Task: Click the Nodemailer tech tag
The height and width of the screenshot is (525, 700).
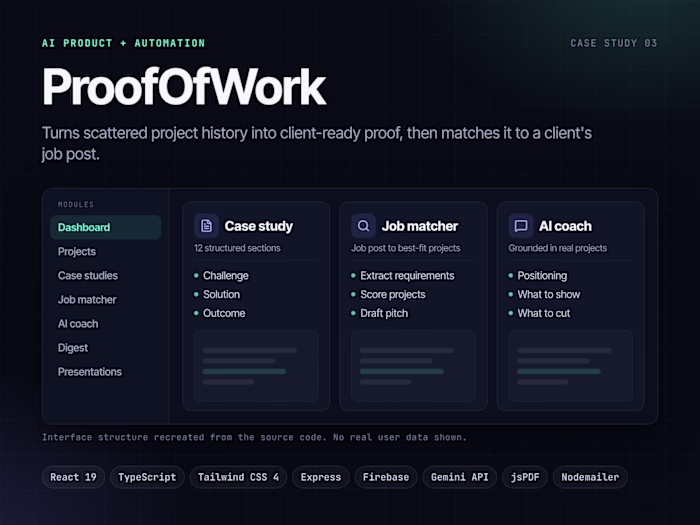Action: click(x=590, y=477)
